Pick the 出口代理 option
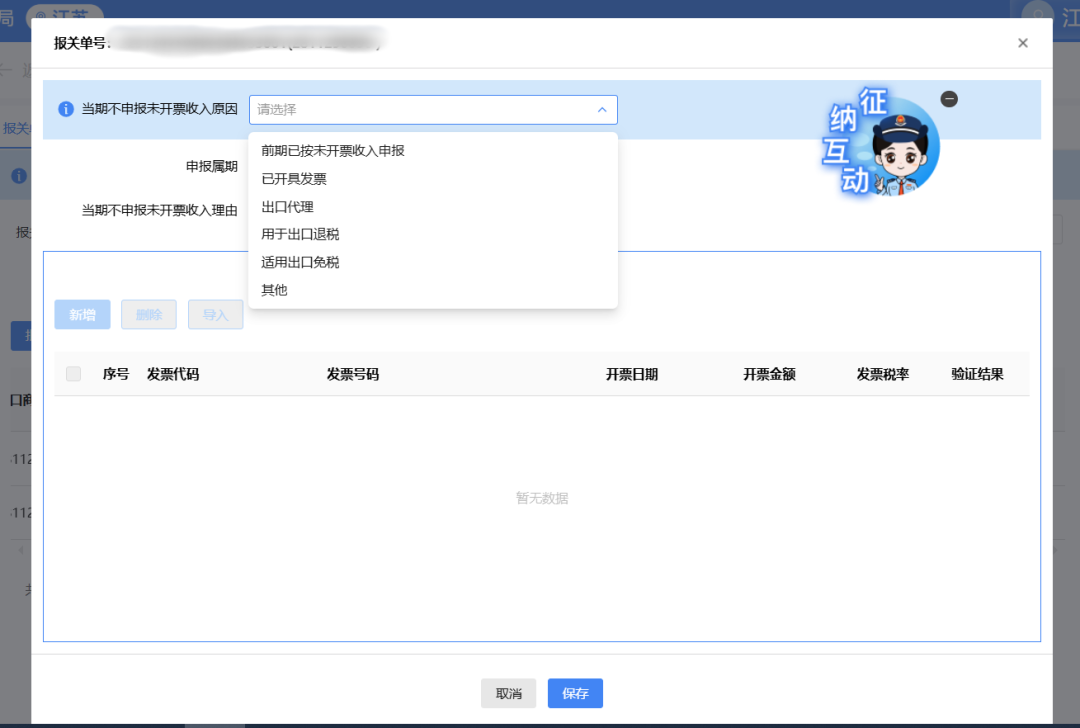 287,207
